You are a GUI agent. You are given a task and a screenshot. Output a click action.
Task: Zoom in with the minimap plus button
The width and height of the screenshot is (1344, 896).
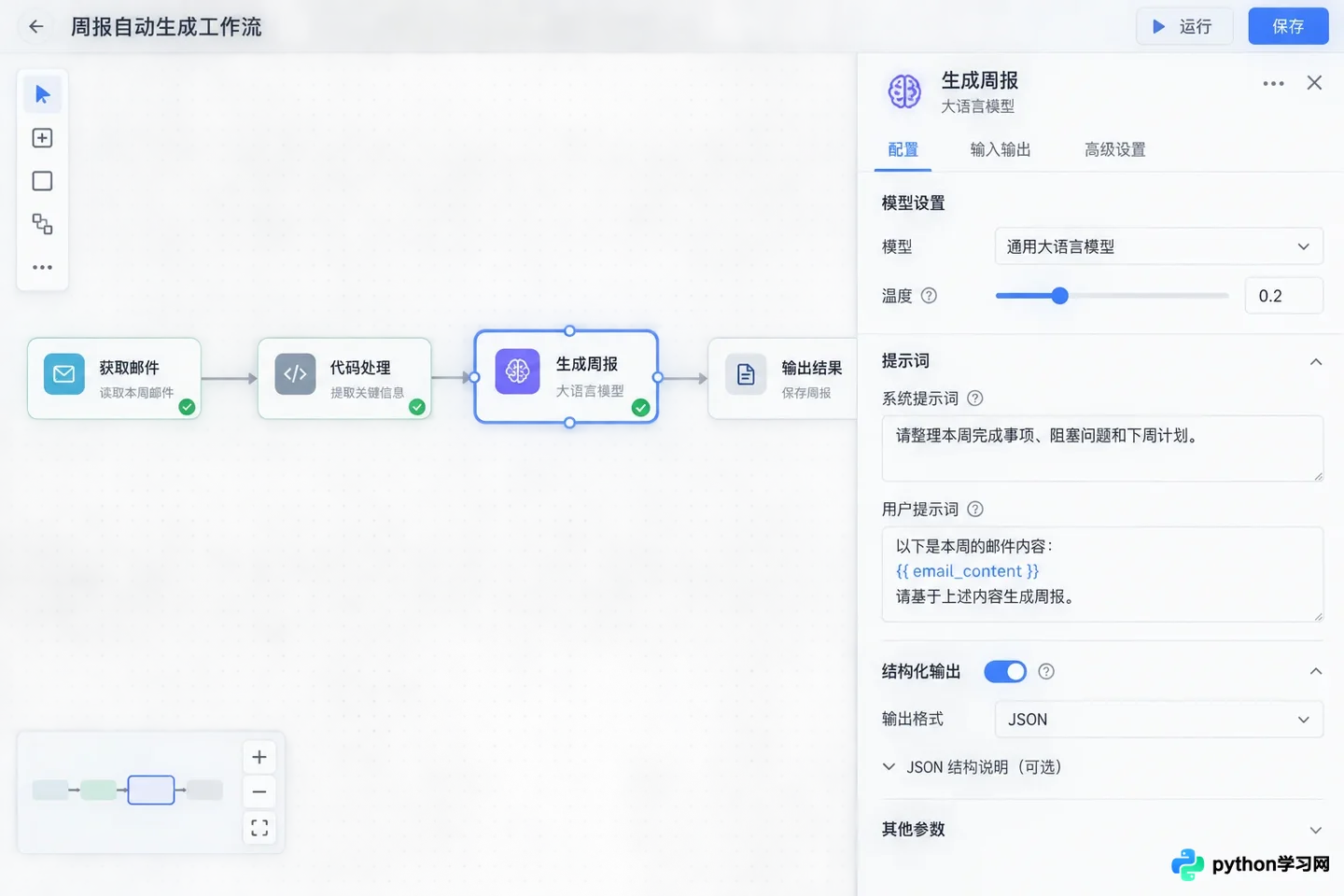[259, 757]
